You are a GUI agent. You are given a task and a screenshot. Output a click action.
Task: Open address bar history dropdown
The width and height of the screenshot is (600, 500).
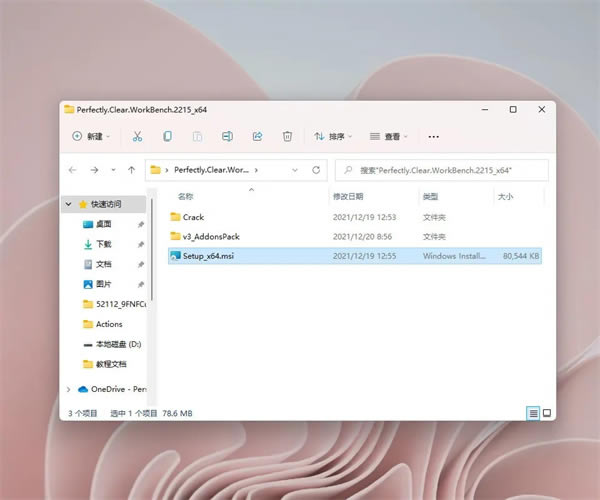(295, 170)
